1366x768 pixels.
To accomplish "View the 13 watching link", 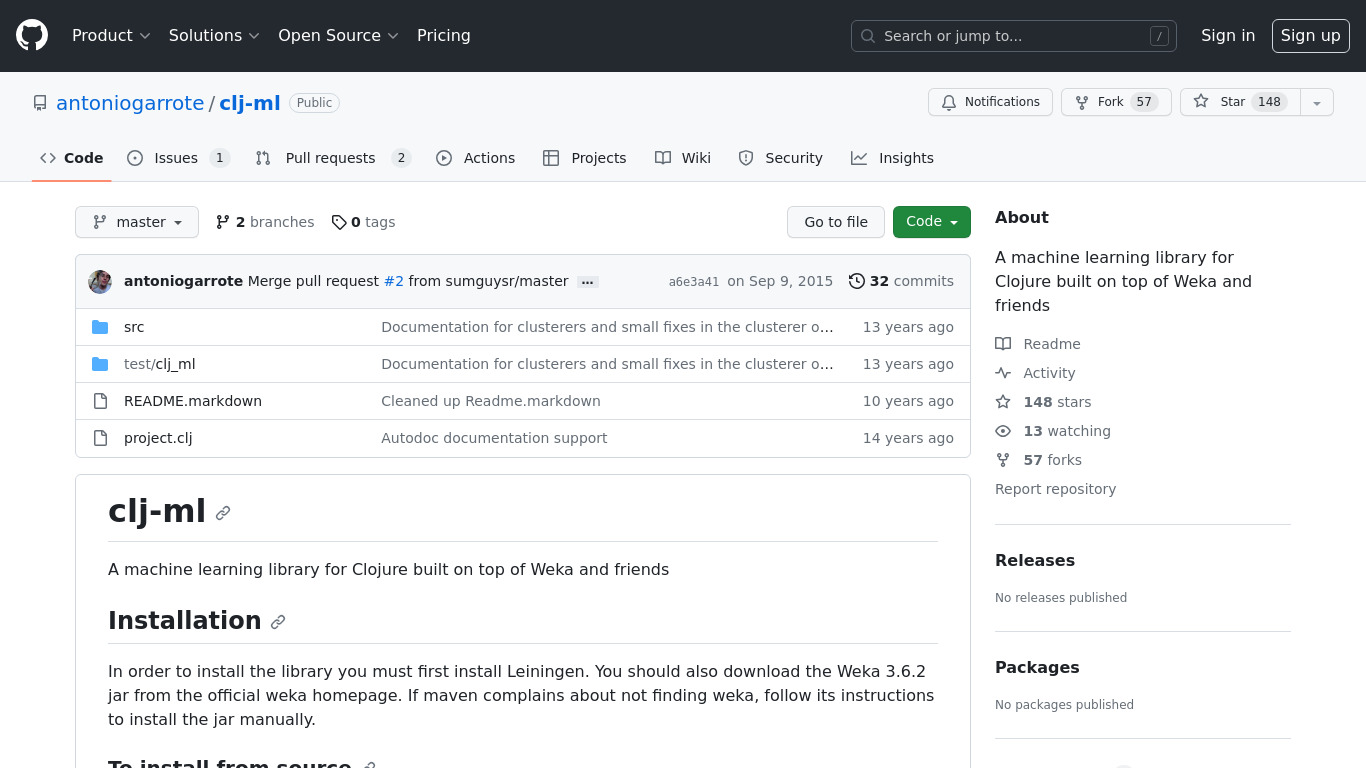I will [x=1053, y=431].
